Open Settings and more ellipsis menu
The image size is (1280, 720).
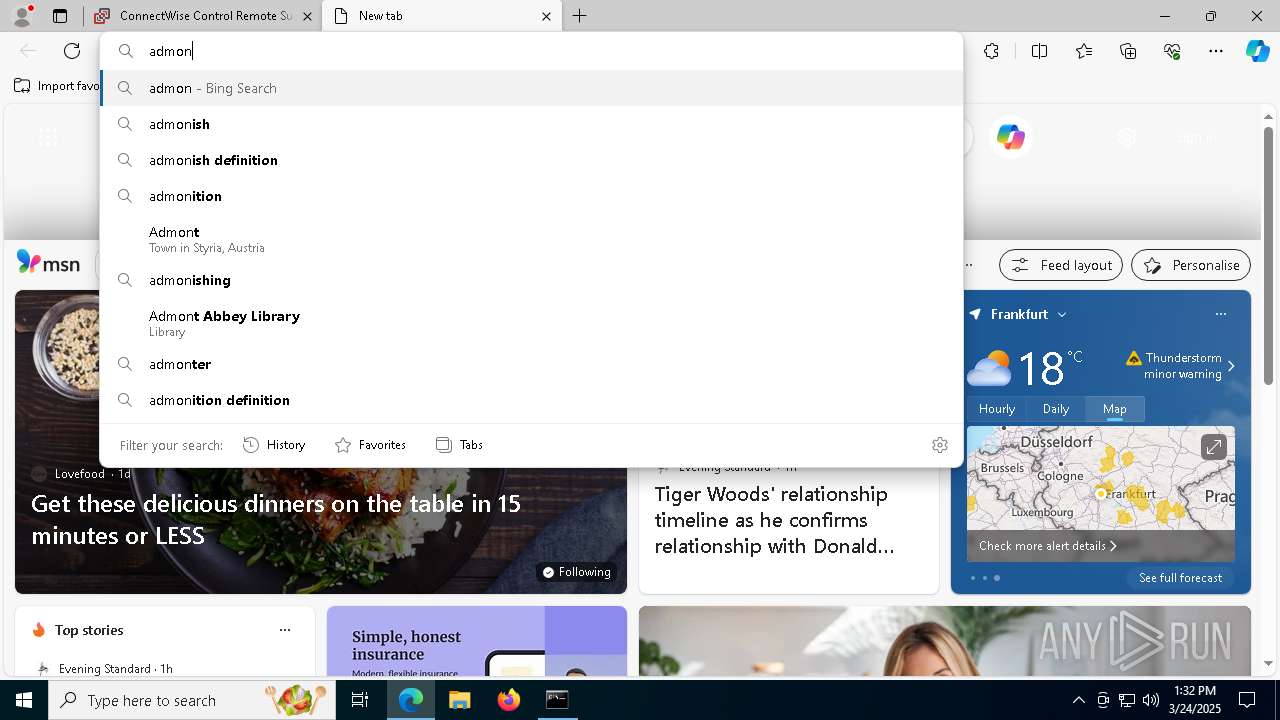[x=1216, y=51]
